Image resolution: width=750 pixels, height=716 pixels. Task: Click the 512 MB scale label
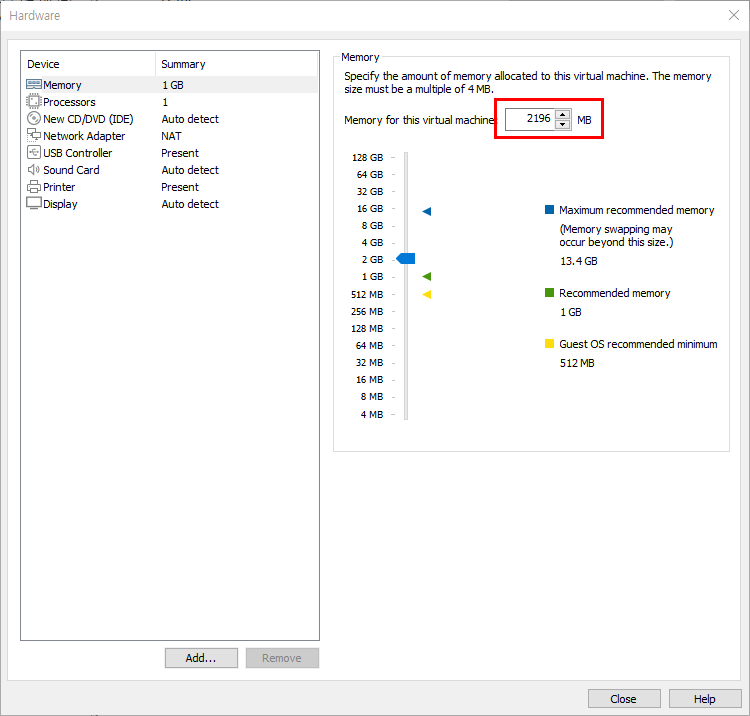point(367,294)
